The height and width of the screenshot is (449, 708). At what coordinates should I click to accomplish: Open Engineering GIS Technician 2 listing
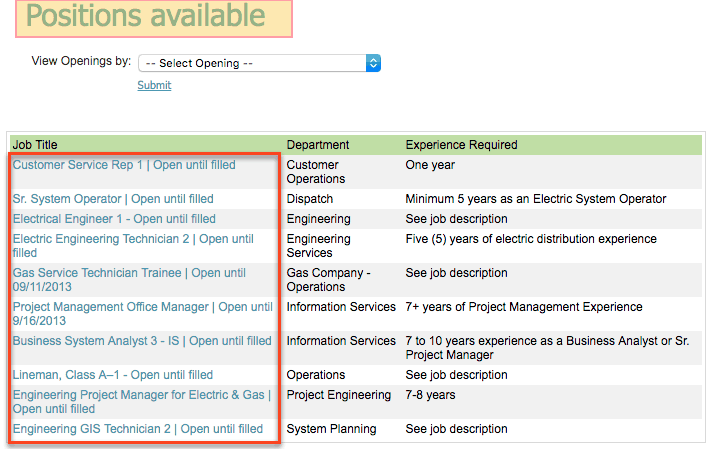pyautogui.click(x=138, y=429)
